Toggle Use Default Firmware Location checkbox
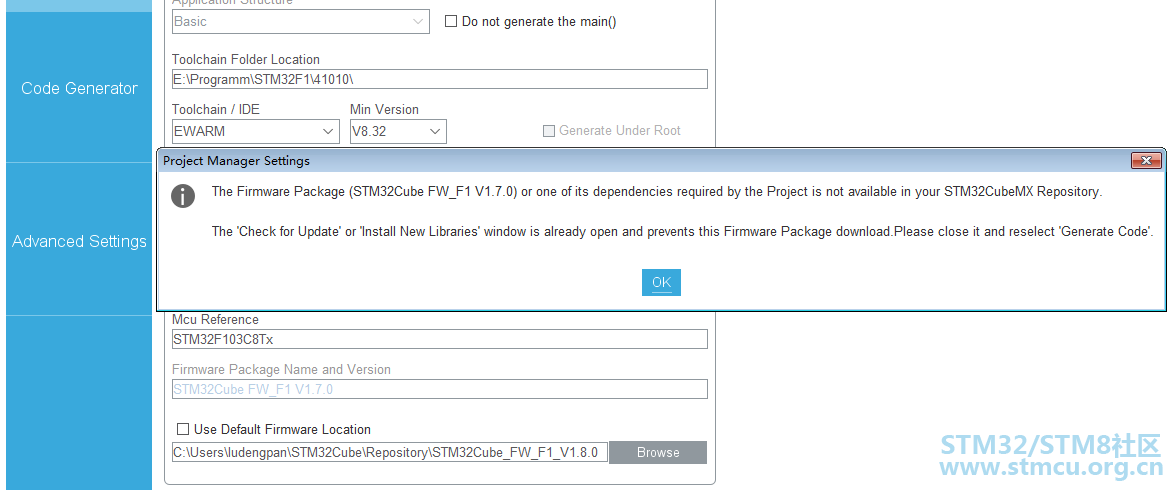This screenshot has height=490, width=1172. coord(182,429)
